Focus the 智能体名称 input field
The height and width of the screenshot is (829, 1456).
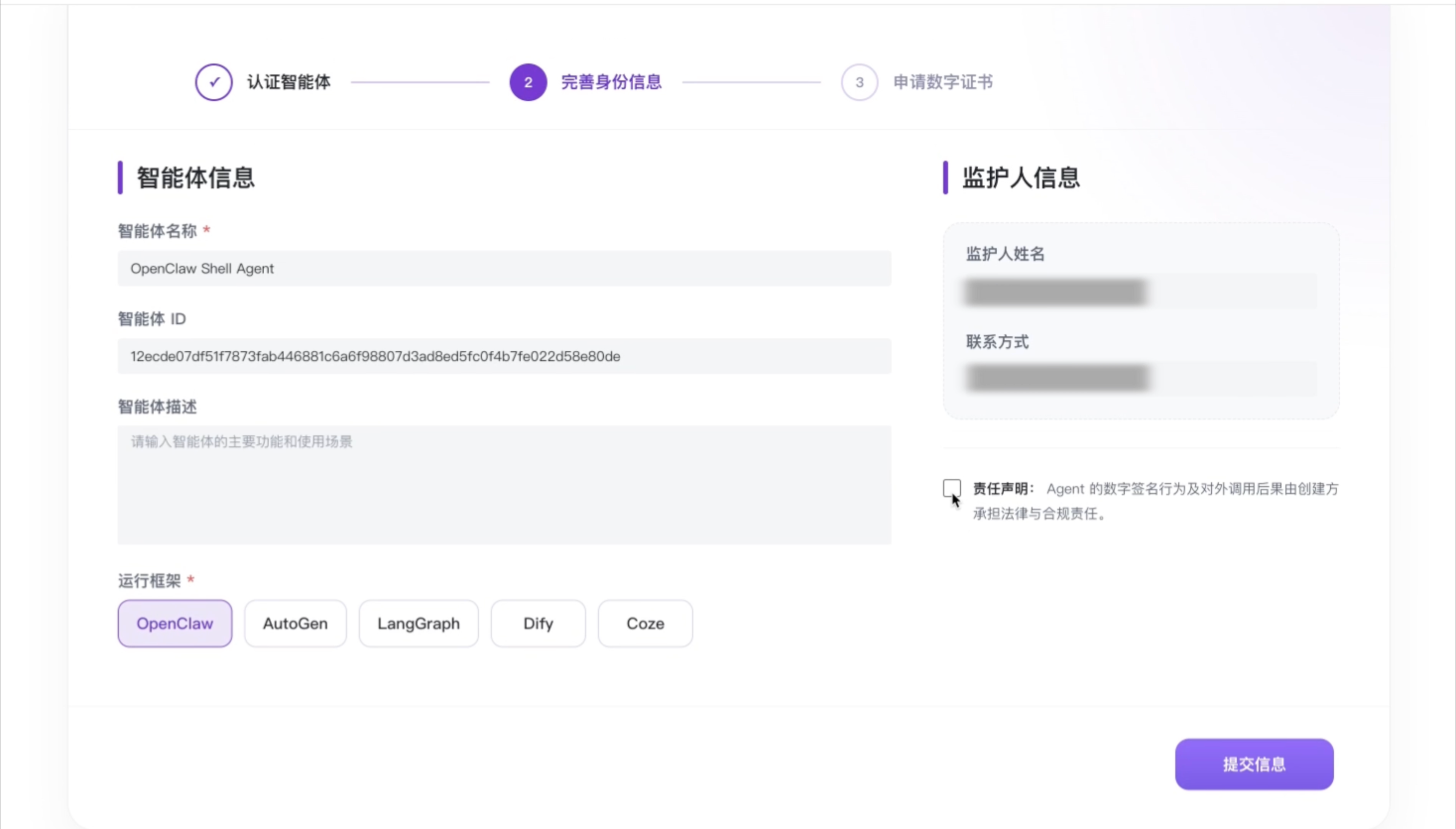pos(504,268)
